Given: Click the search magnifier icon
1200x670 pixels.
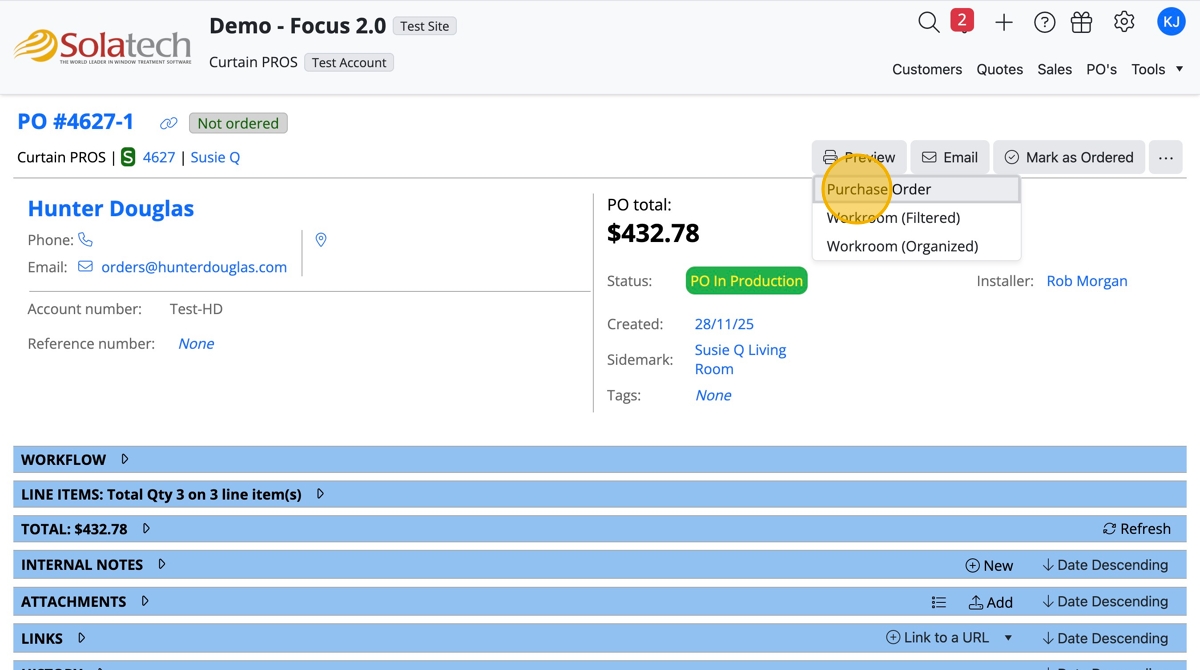Looking at the screenshot, I should [928, 22].
